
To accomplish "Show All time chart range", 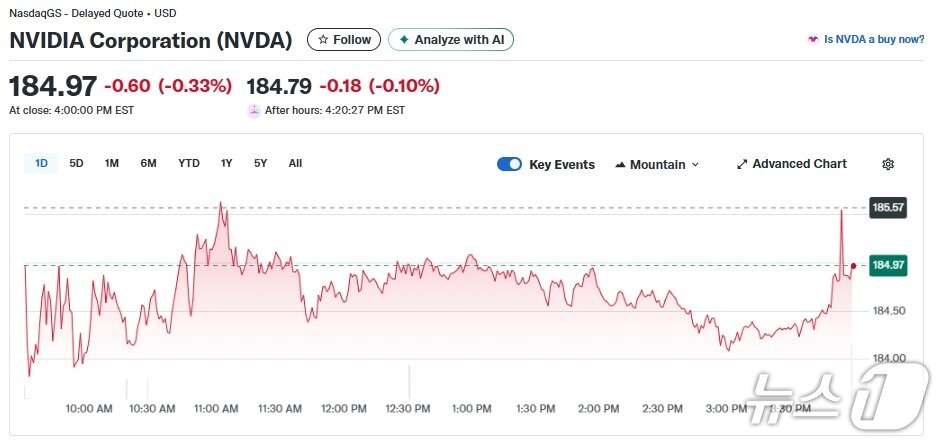I will point(295,163).
